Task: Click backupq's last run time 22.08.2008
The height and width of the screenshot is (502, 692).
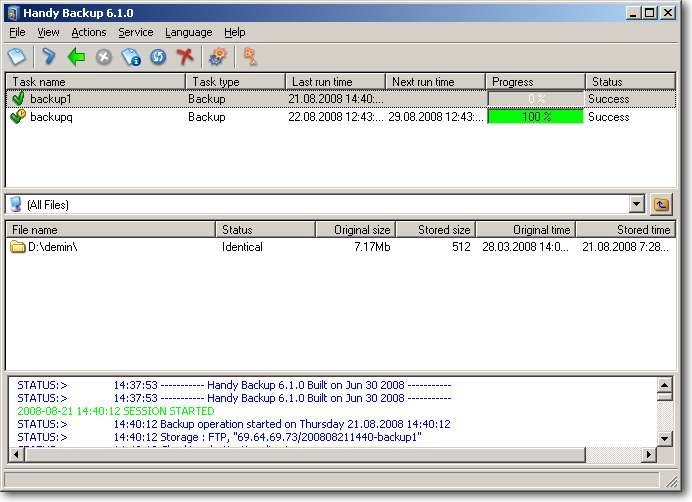Action: click(x=336, y=117)
